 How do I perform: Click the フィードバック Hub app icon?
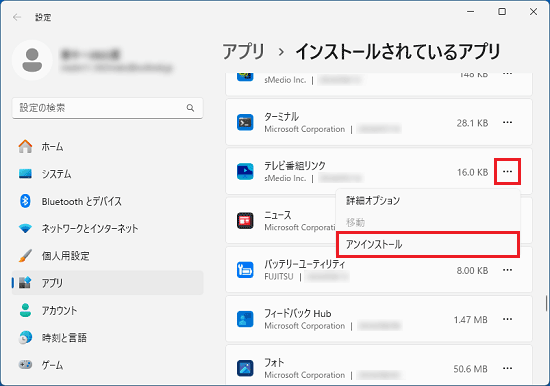coord(245,319)
